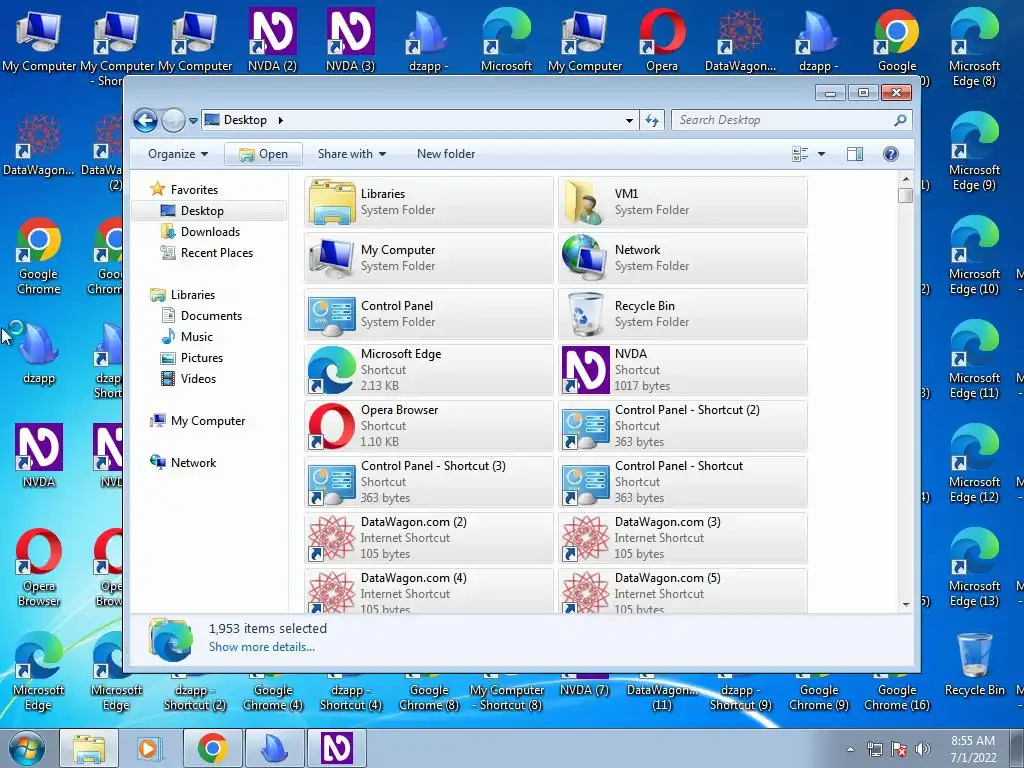Click the file list vertical scrollbar thumb

click(x=905, y=196)
